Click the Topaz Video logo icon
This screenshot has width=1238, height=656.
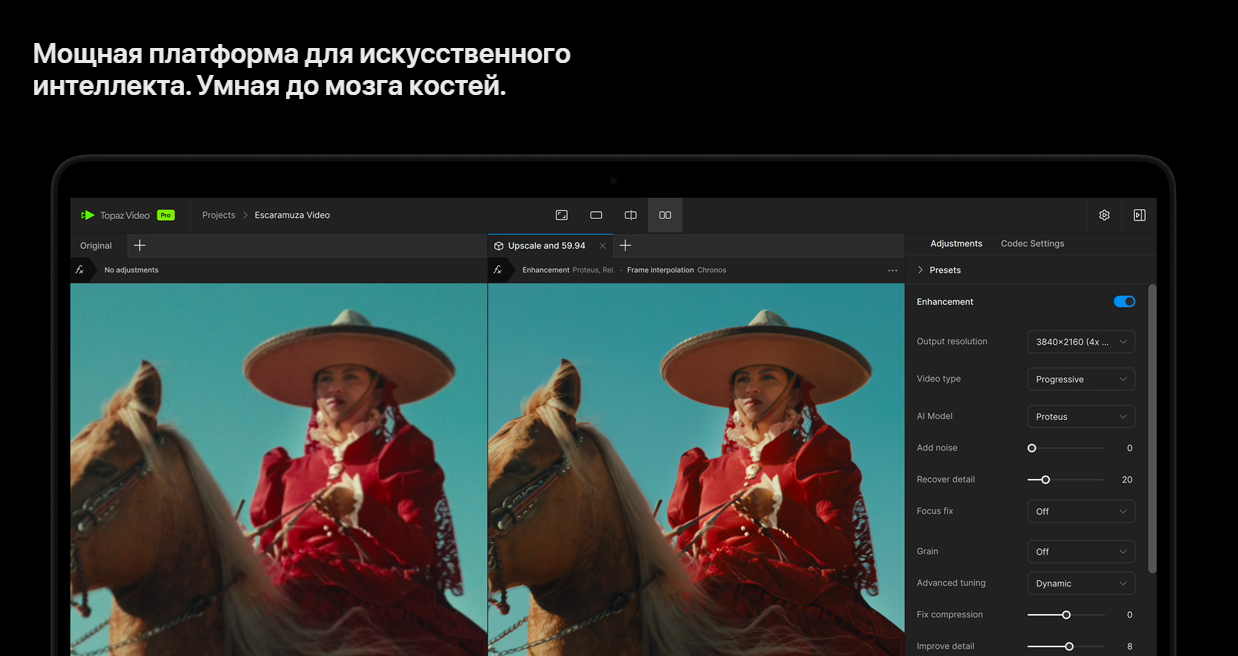coord(88,215)
